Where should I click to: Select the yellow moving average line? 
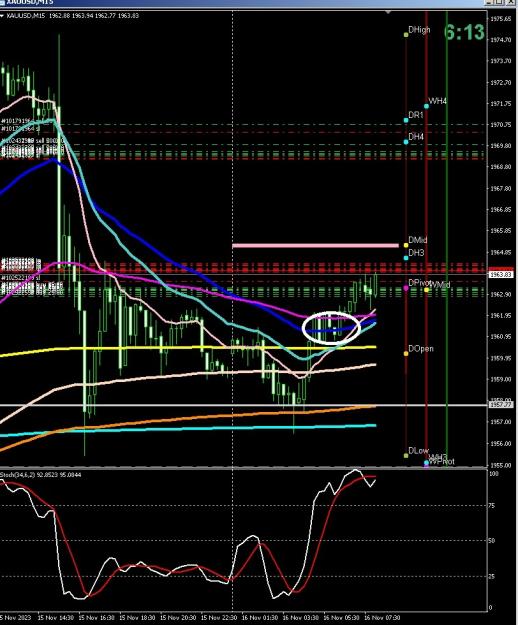pos(187,348)
